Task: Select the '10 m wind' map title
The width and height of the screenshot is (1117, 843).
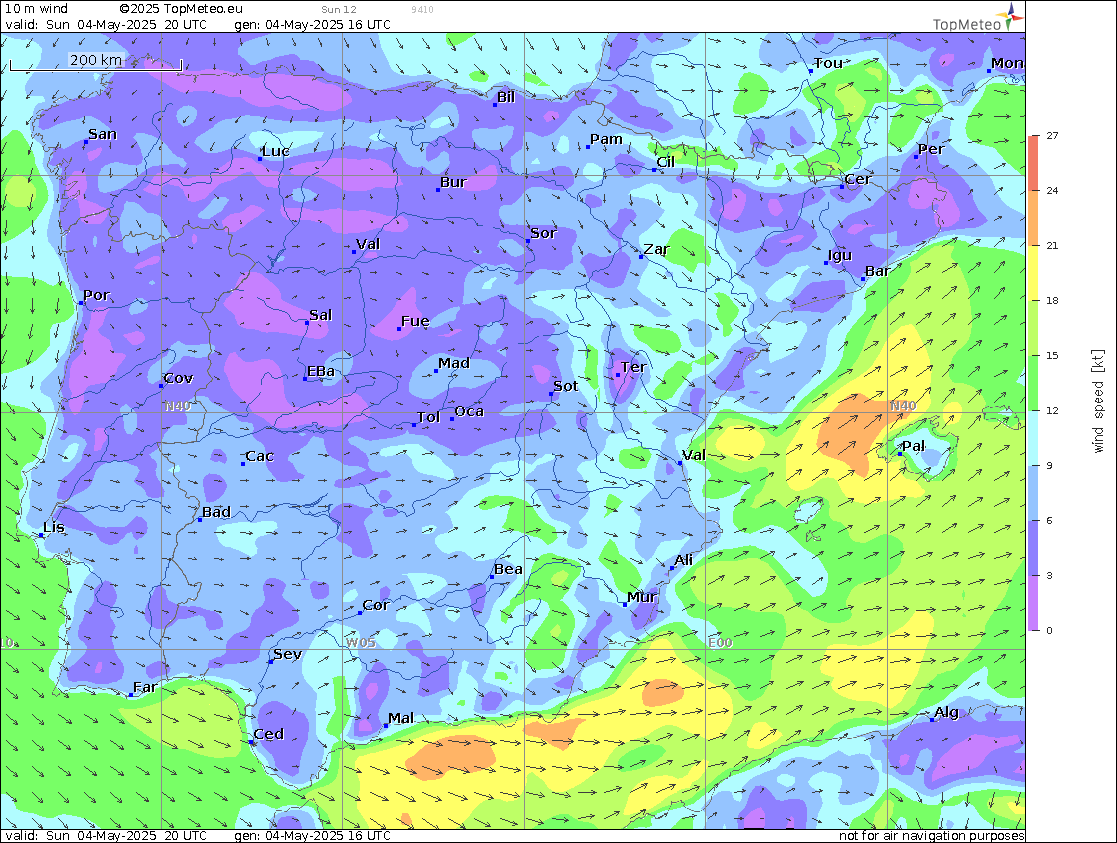Action: tap(36, 9)
